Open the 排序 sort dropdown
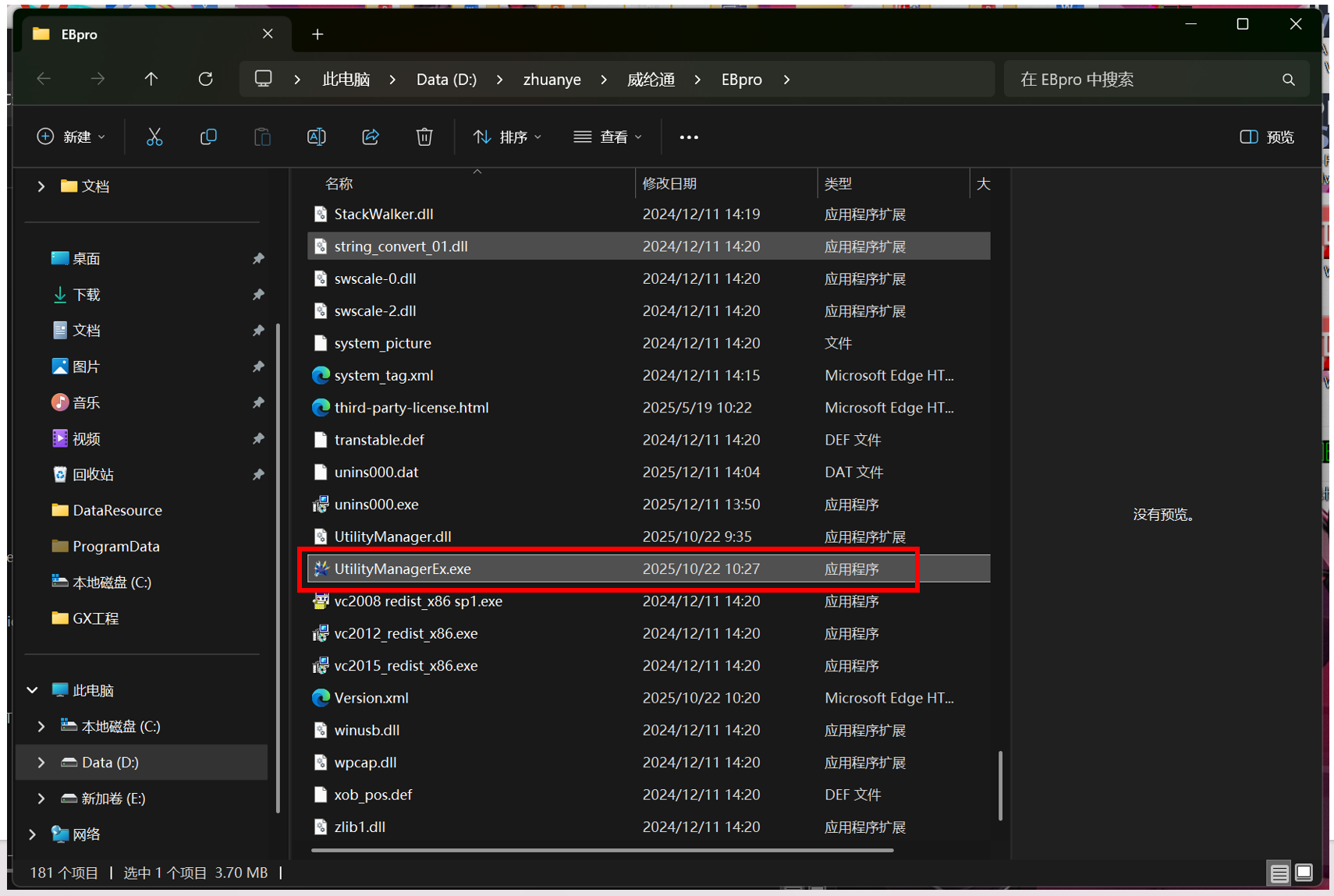This screenshot has height=896, width=1334. click(x=507, y=137)
